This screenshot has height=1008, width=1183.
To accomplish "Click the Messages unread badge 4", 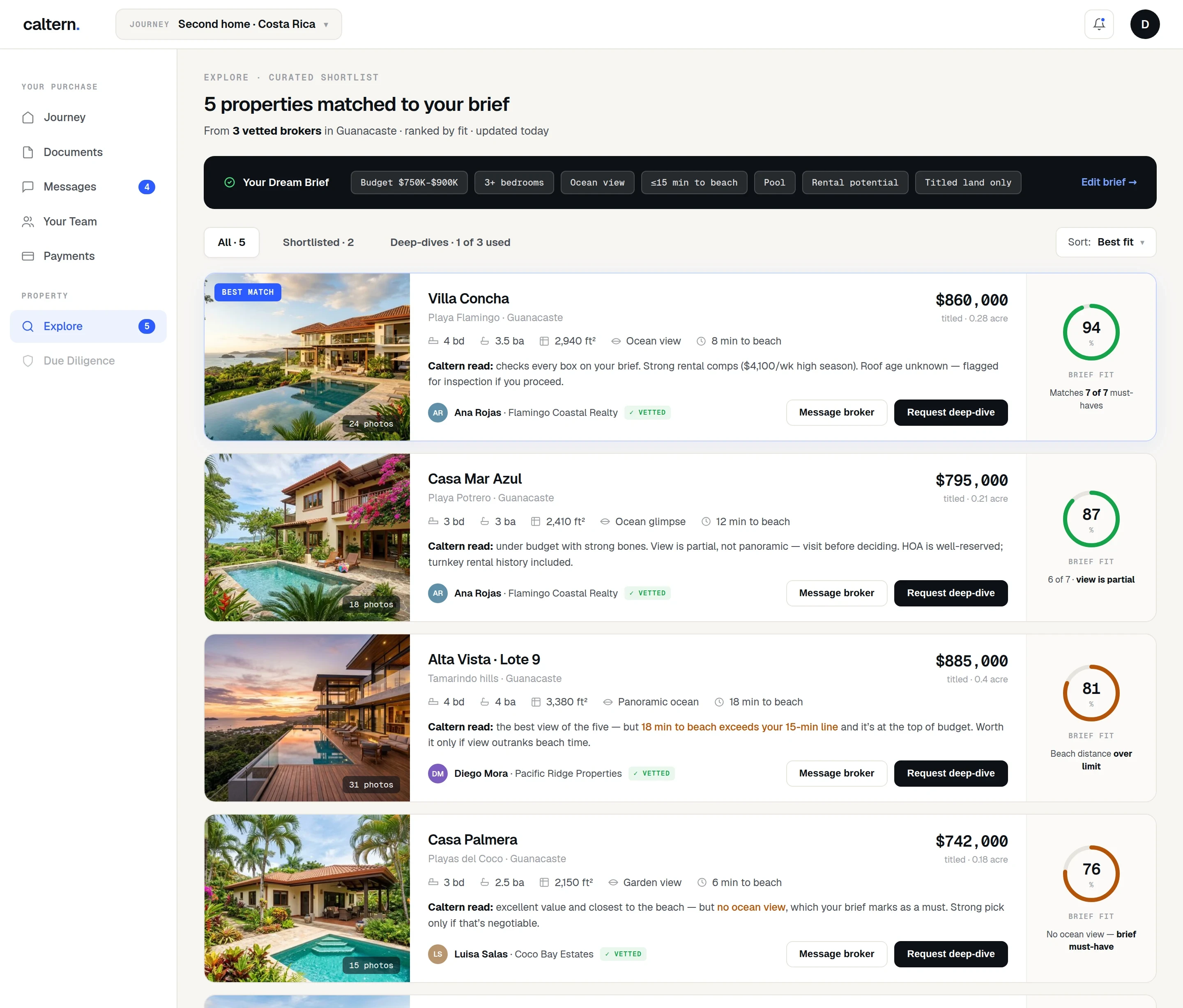I will click(147, 187).
